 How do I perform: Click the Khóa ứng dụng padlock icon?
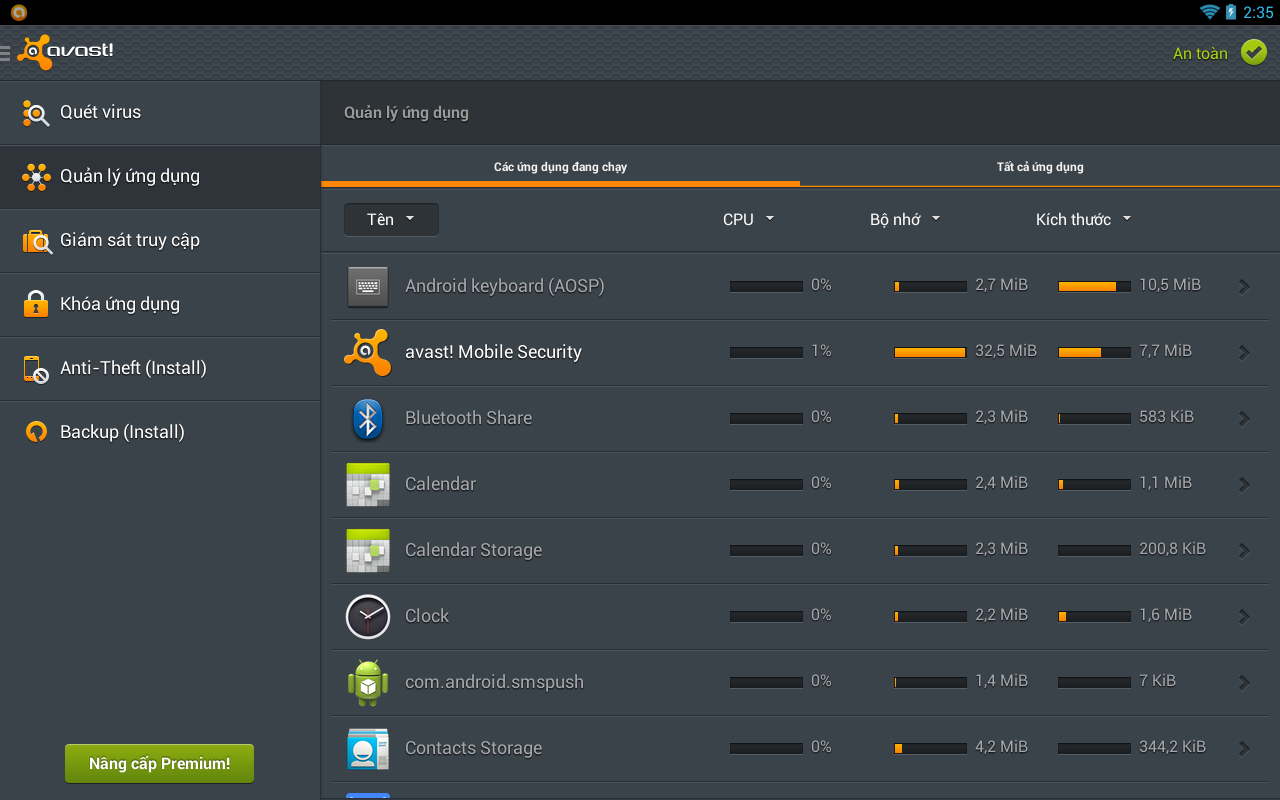pos(36,304)
